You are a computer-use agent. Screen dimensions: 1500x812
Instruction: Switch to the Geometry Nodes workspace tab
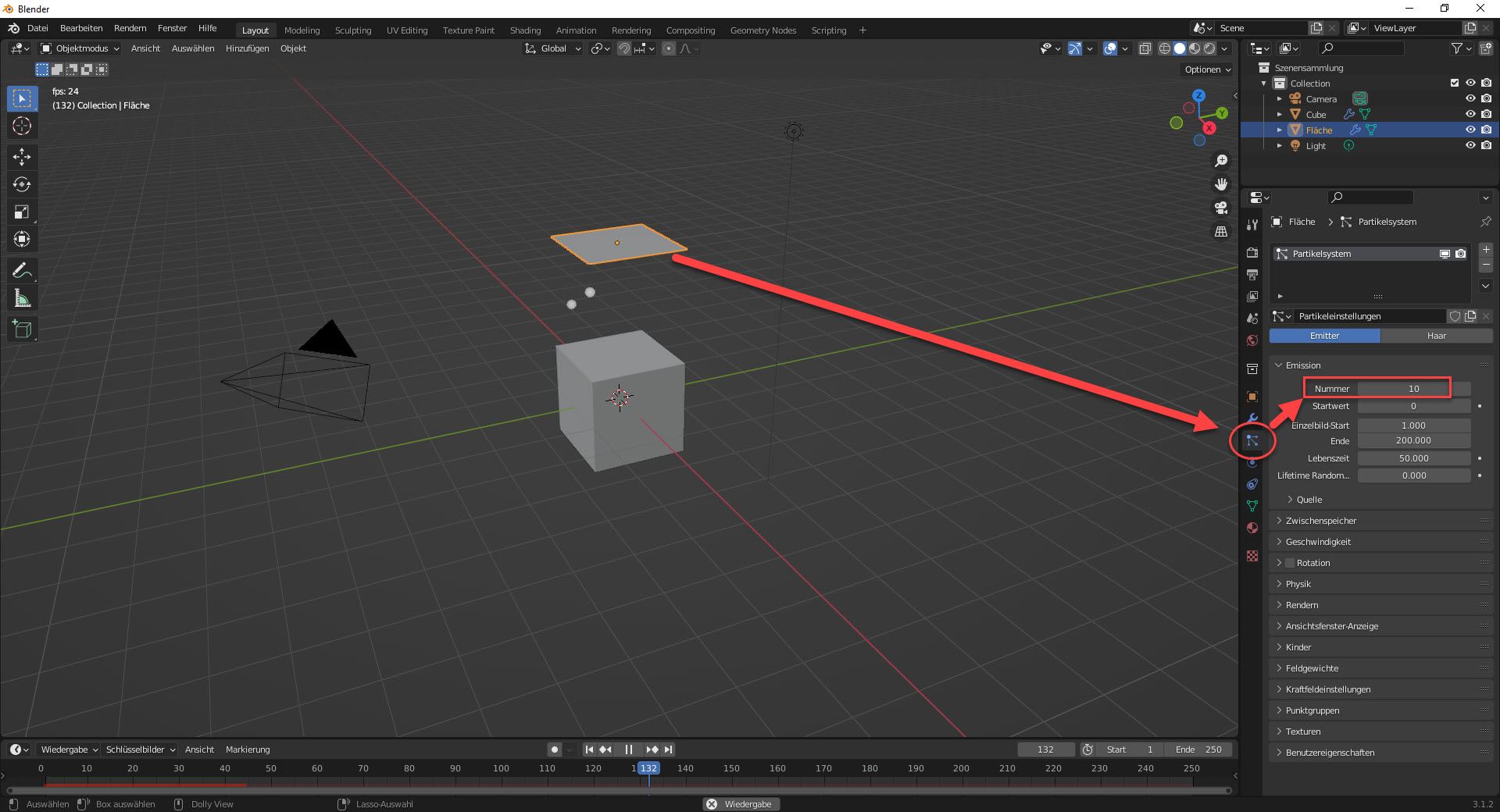pos(763,30)
